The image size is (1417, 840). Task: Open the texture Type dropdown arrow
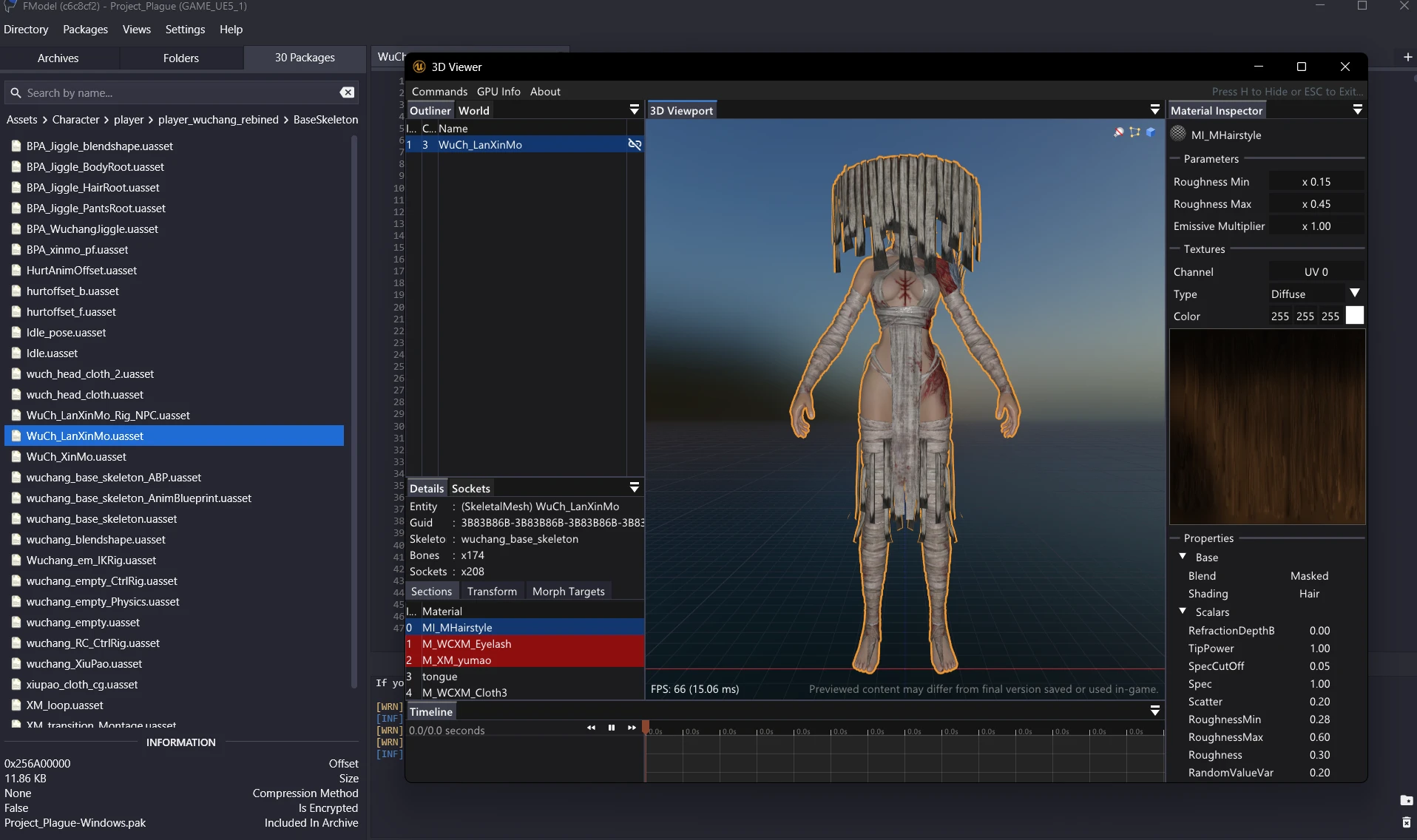tap(1355, 294)
